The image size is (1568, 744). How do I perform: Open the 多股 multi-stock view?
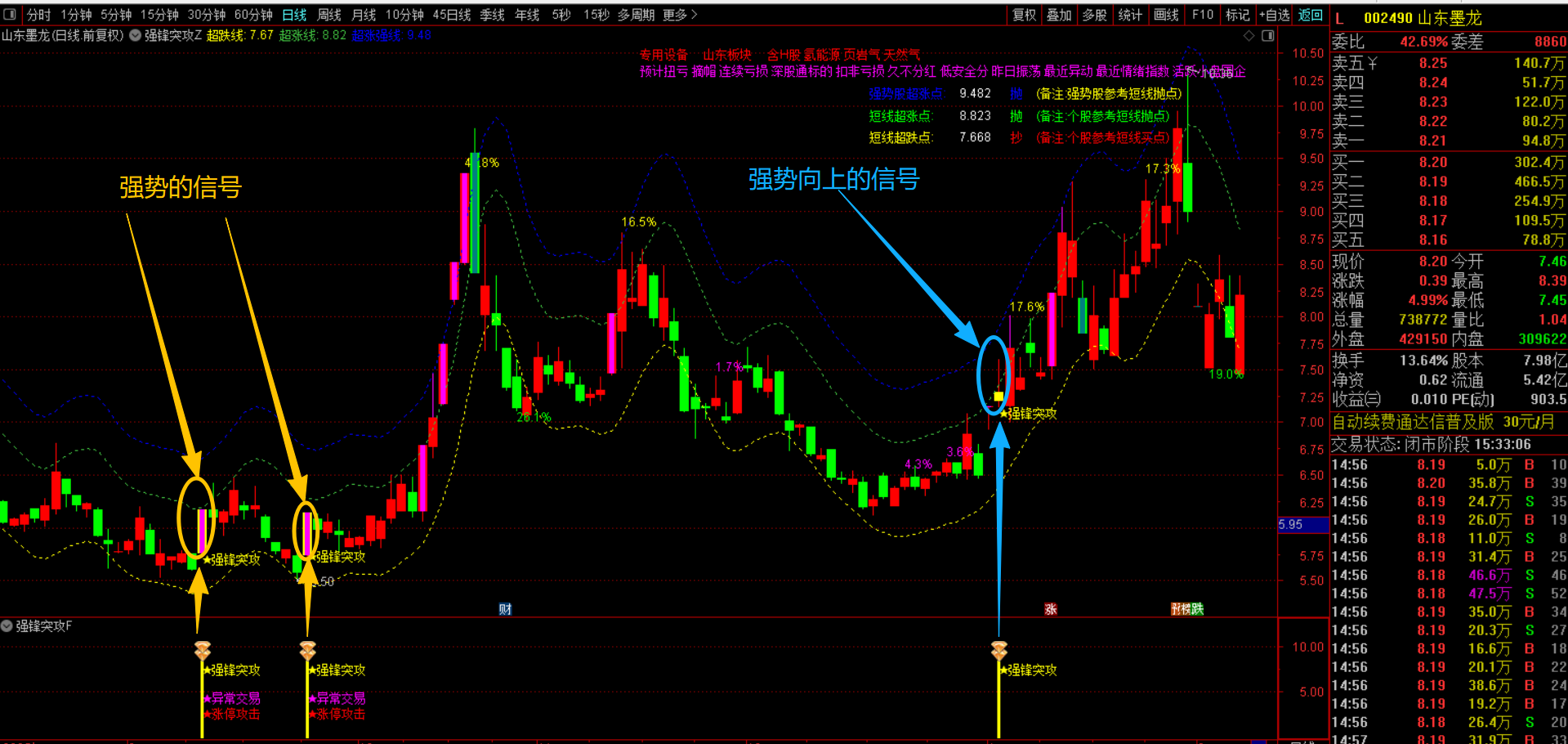(x=1095, y=15)
